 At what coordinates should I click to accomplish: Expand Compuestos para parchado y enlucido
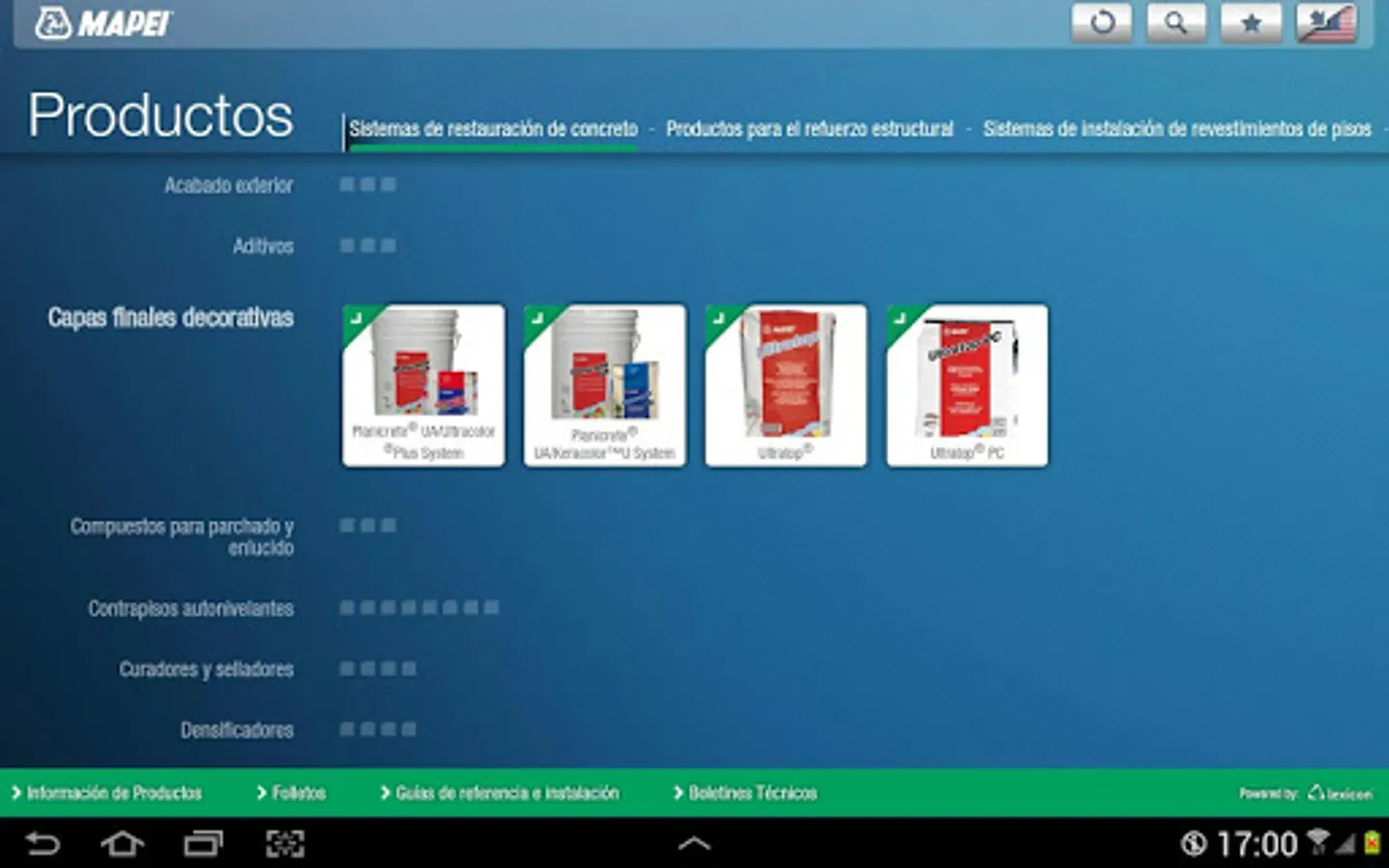click(181, 536)
